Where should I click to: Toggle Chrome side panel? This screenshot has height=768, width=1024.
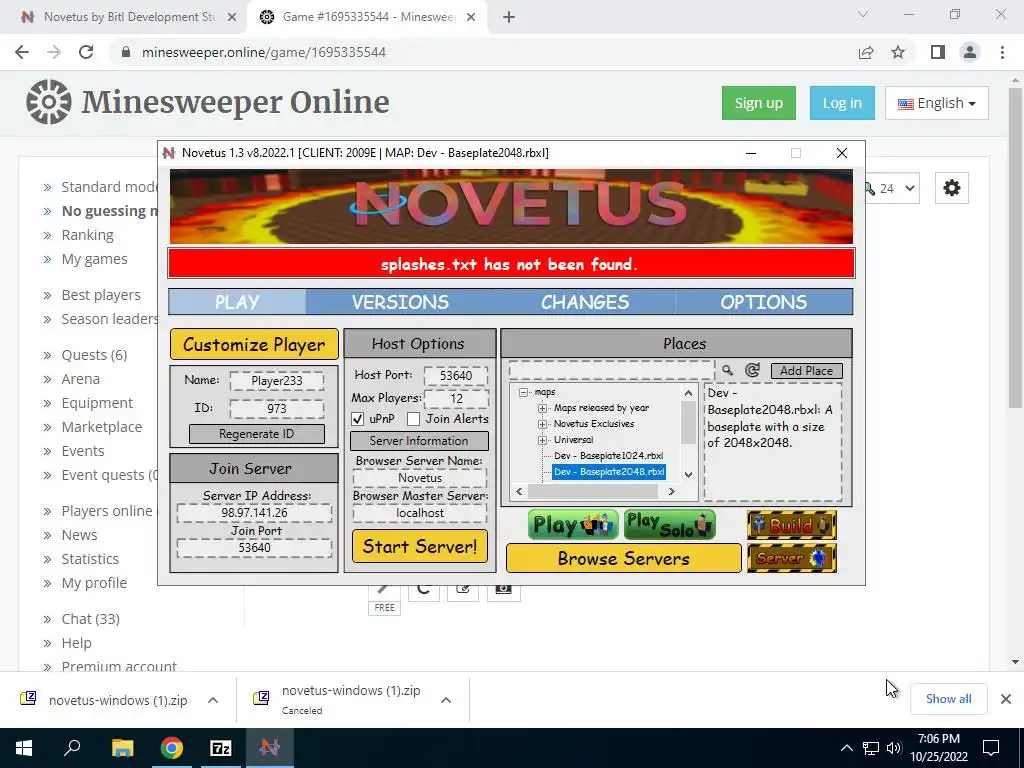pyautogui.click(x=938, y=52)
